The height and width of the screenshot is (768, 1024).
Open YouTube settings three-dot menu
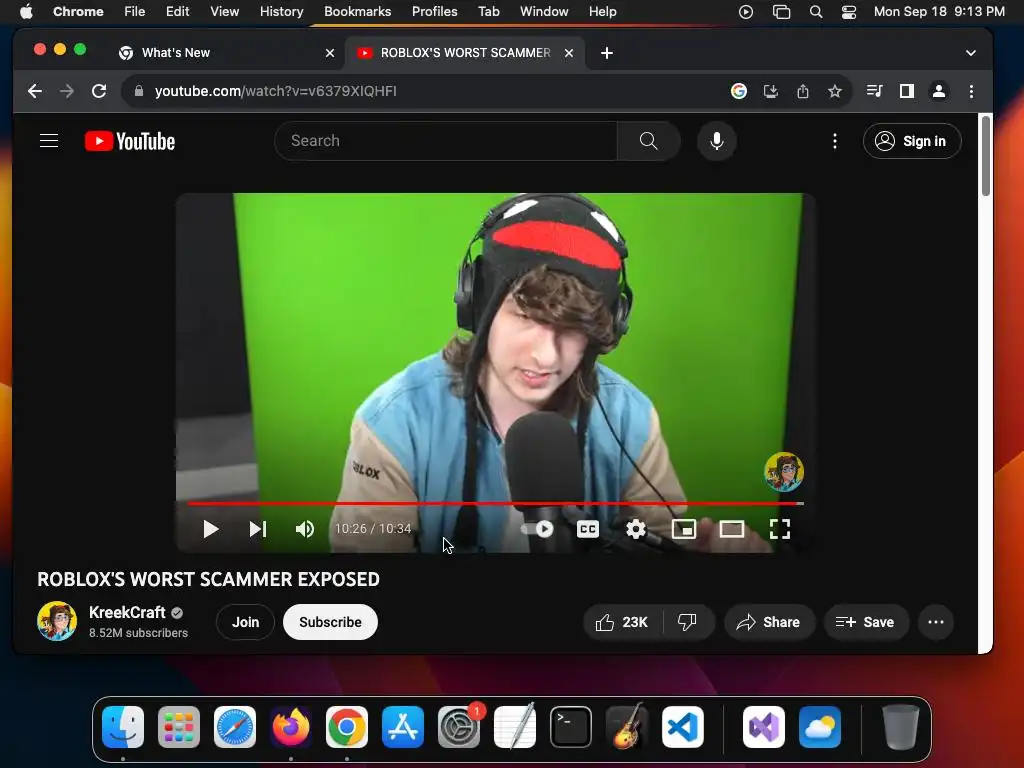click(x=835, y=141)
